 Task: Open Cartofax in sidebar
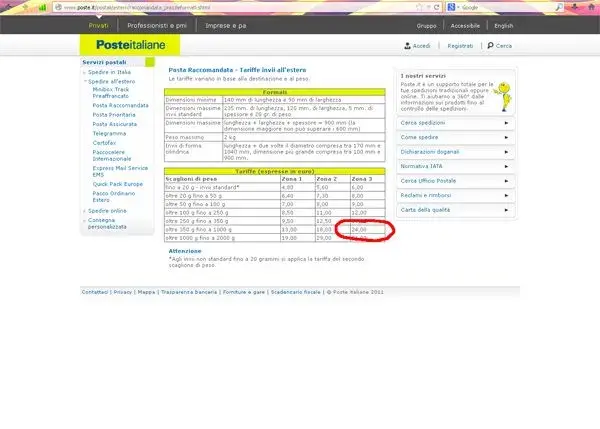pos(104,143)
